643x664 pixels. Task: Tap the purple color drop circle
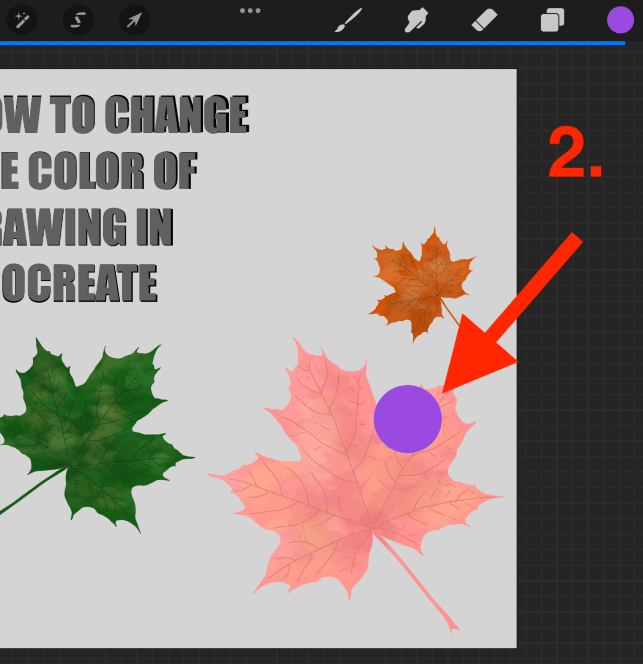click(407, 419)
